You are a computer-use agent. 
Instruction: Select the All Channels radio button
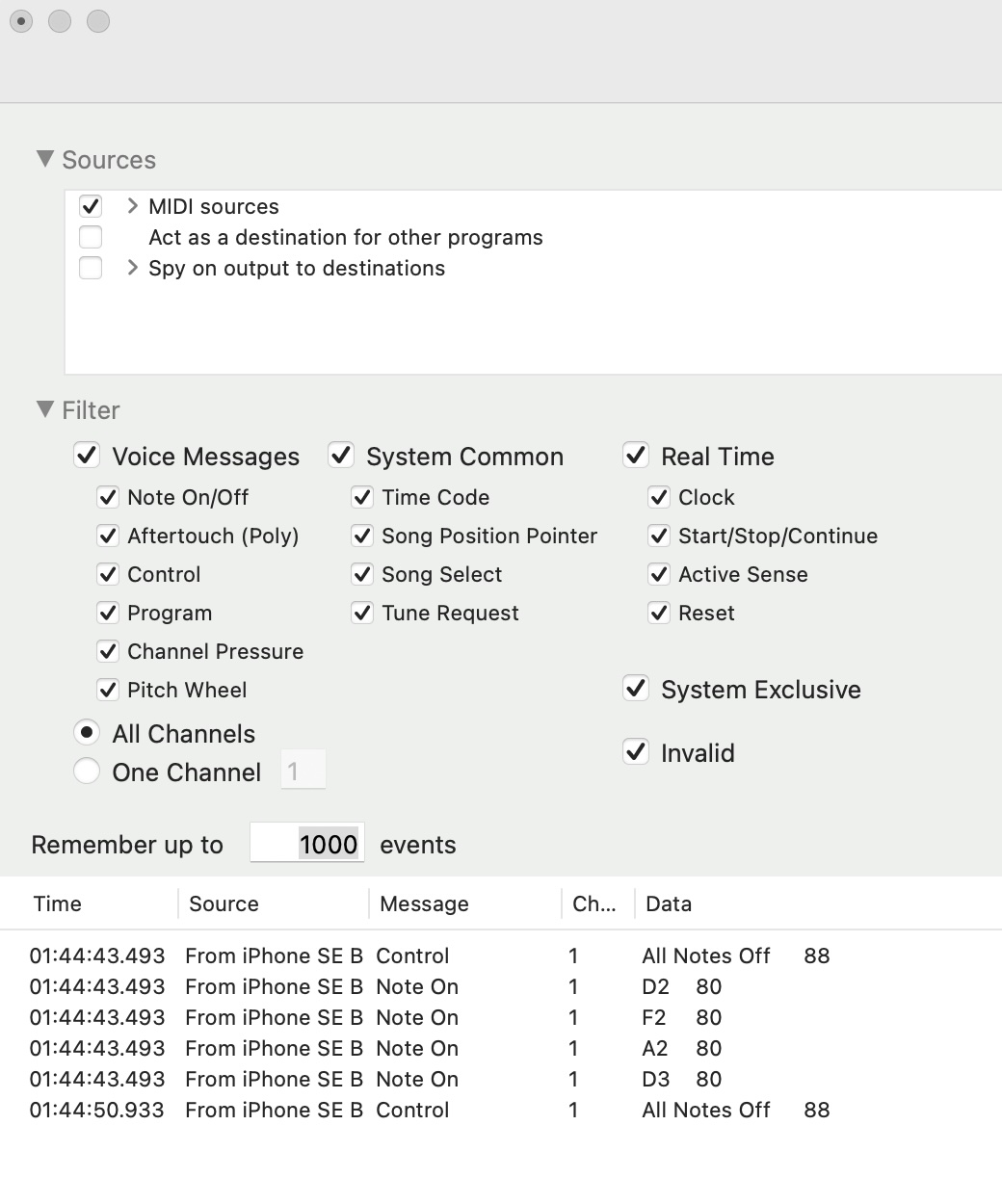coord(87,733)
